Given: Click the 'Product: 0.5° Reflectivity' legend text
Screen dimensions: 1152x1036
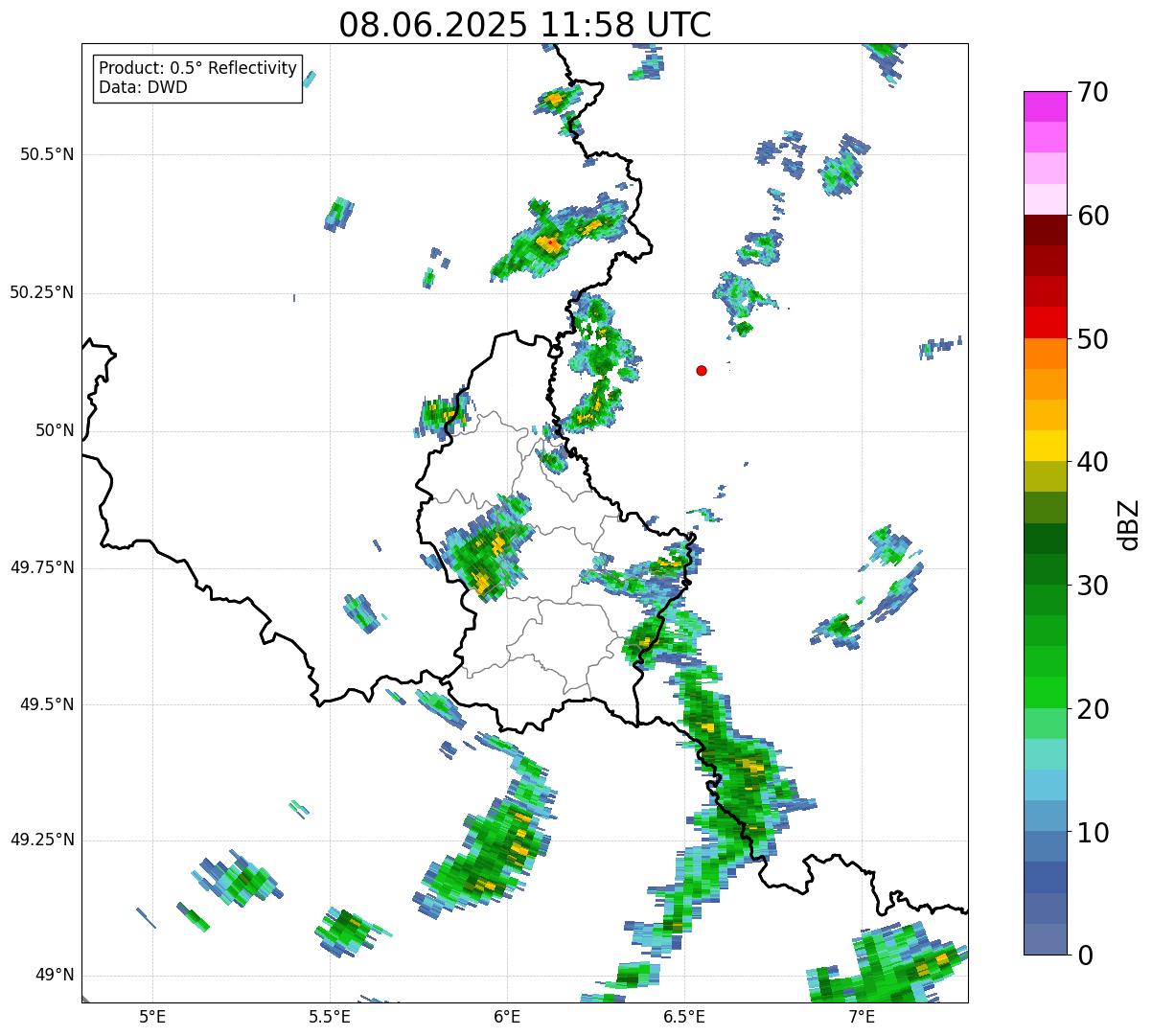Looking at the screenshot, I should coord(198,69).
